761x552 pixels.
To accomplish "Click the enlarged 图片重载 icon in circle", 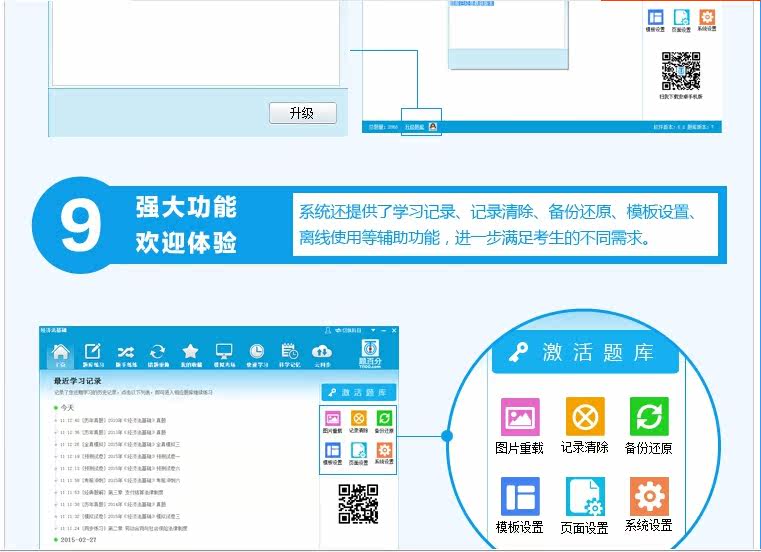I will [x=519, y=417].
